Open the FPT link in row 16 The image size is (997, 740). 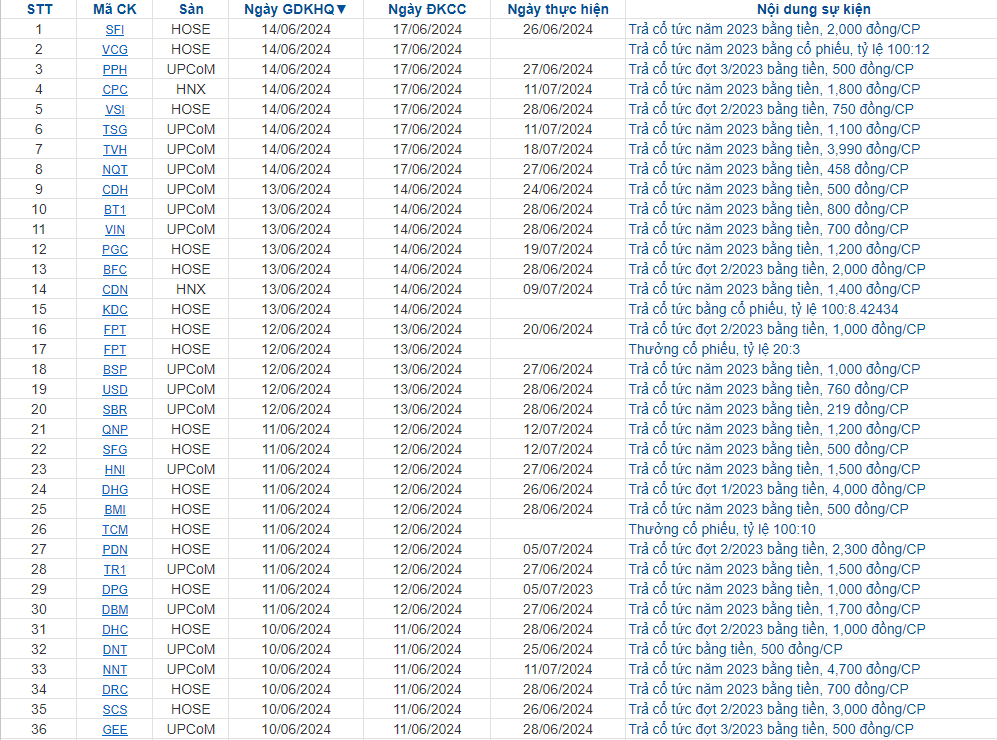(114, 330)
